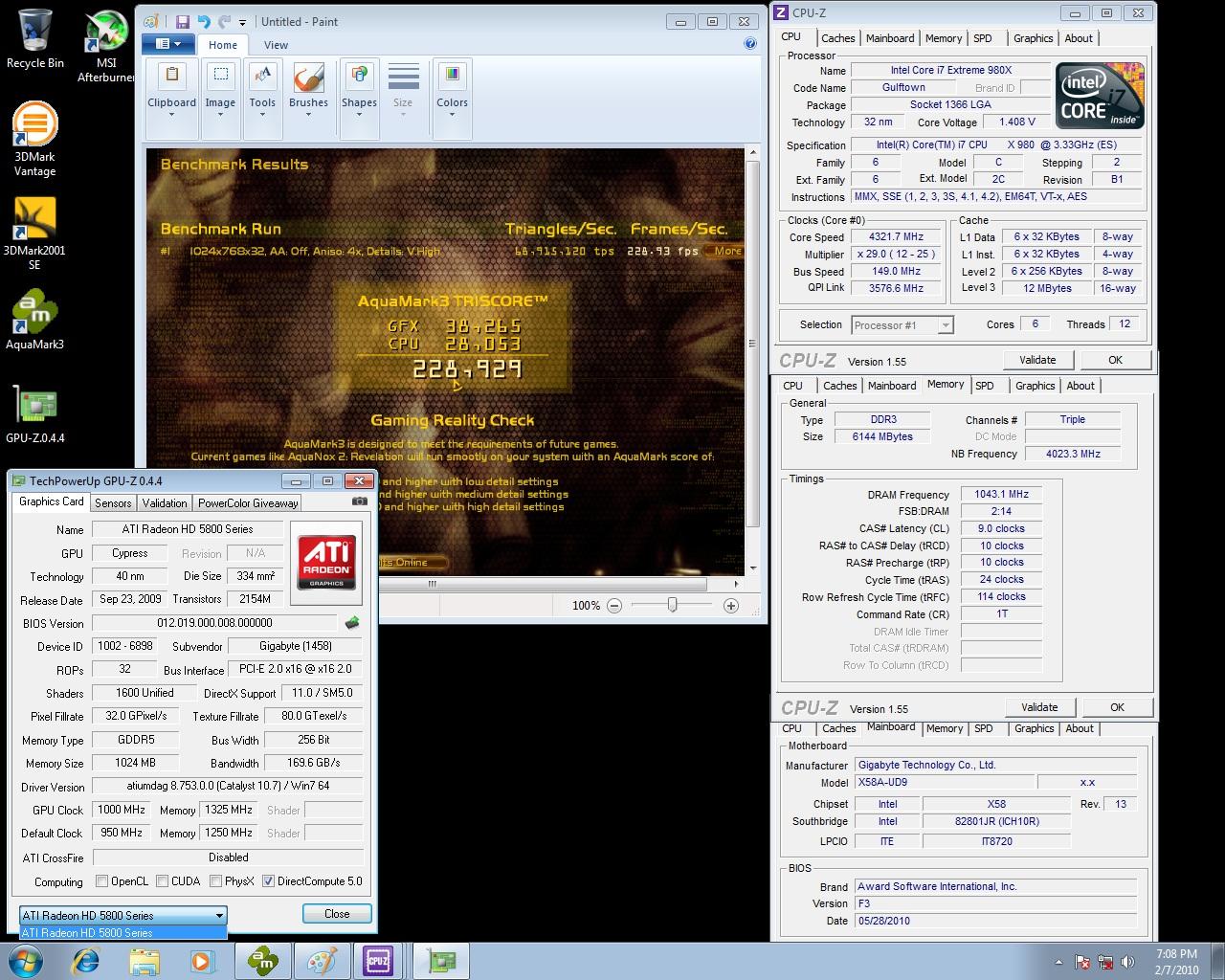
Task: Zoom out with the minus button in Paint
Action: 614,605
